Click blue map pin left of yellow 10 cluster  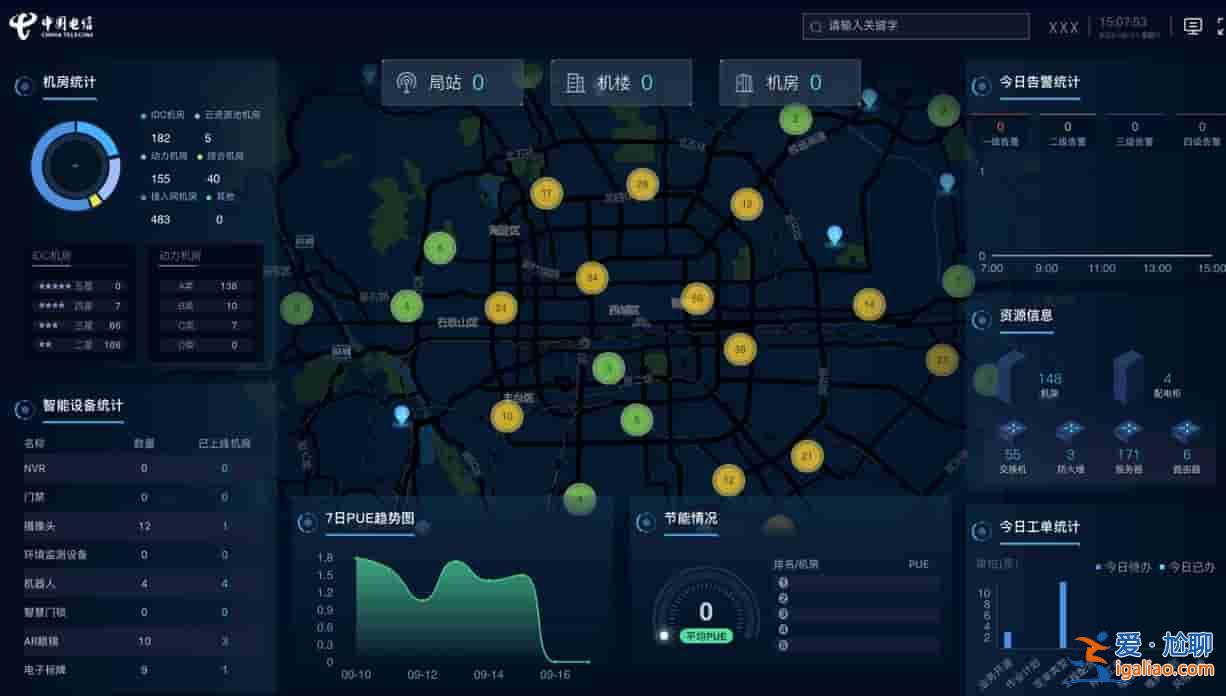pyautogui.click(x=402, y=415)
